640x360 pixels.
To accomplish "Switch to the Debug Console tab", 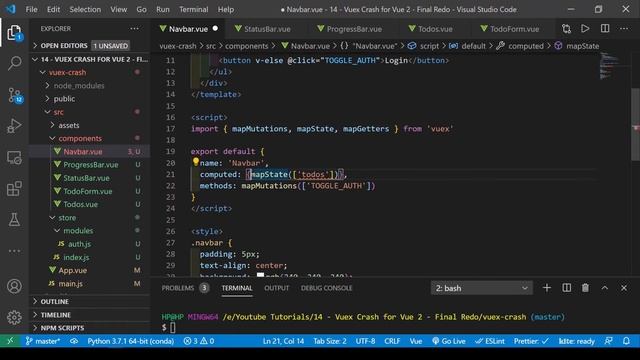I will pyautogui.click(x=327, y=288).
